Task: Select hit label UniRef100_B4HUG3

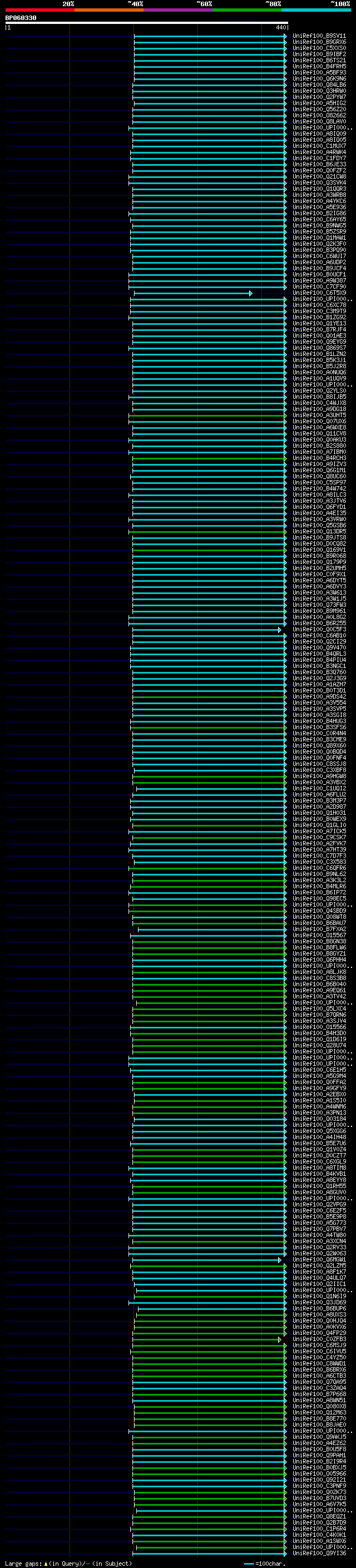Action: 319,721
